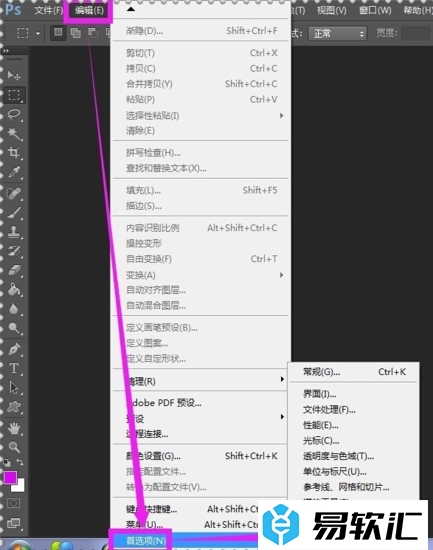
Task: Open 常规(G) preferences
Action: point(353,372)
